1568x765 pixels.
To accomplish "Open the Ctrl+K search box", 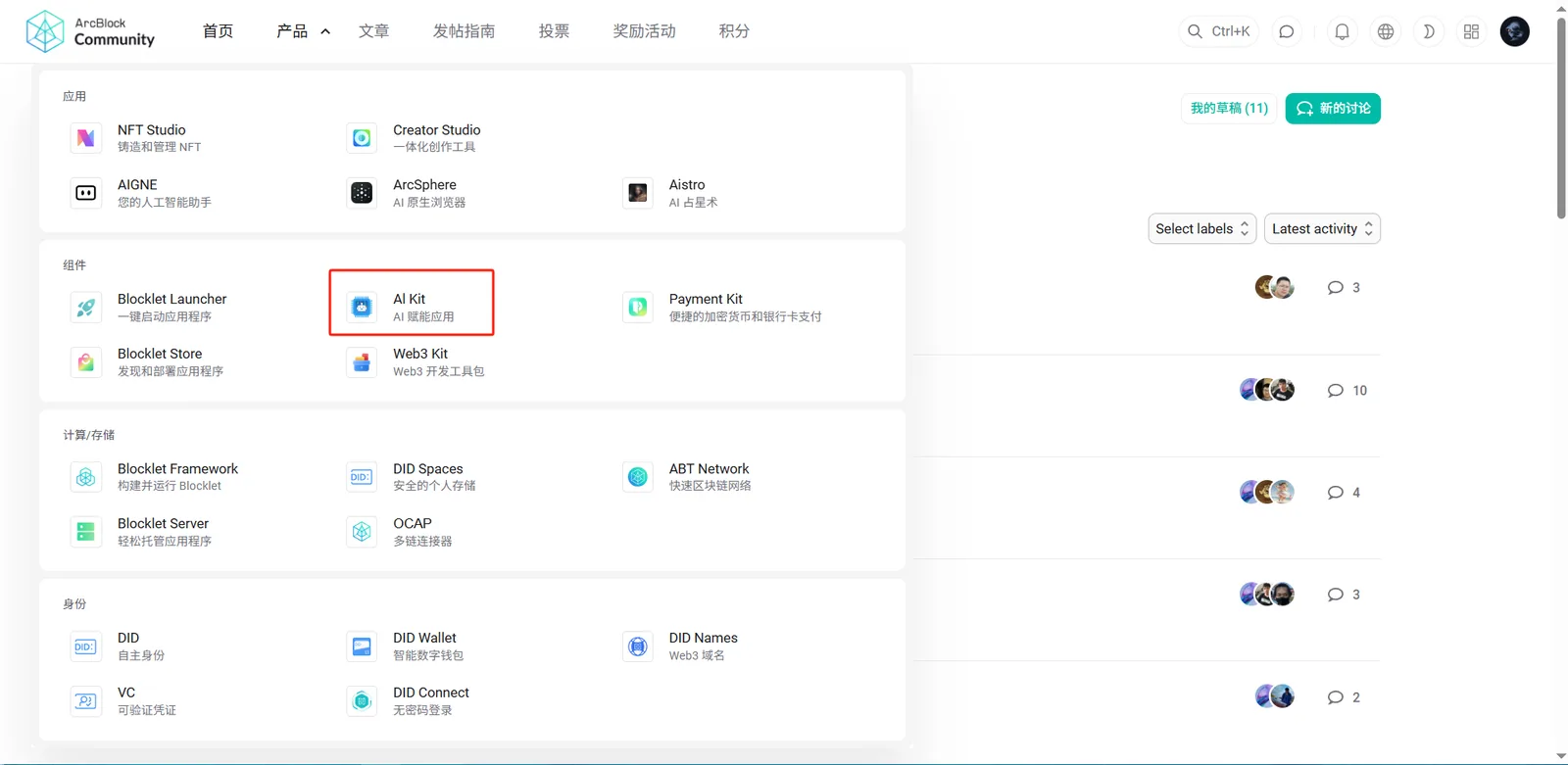I will pyautogui.click(x=1219, y=31).
